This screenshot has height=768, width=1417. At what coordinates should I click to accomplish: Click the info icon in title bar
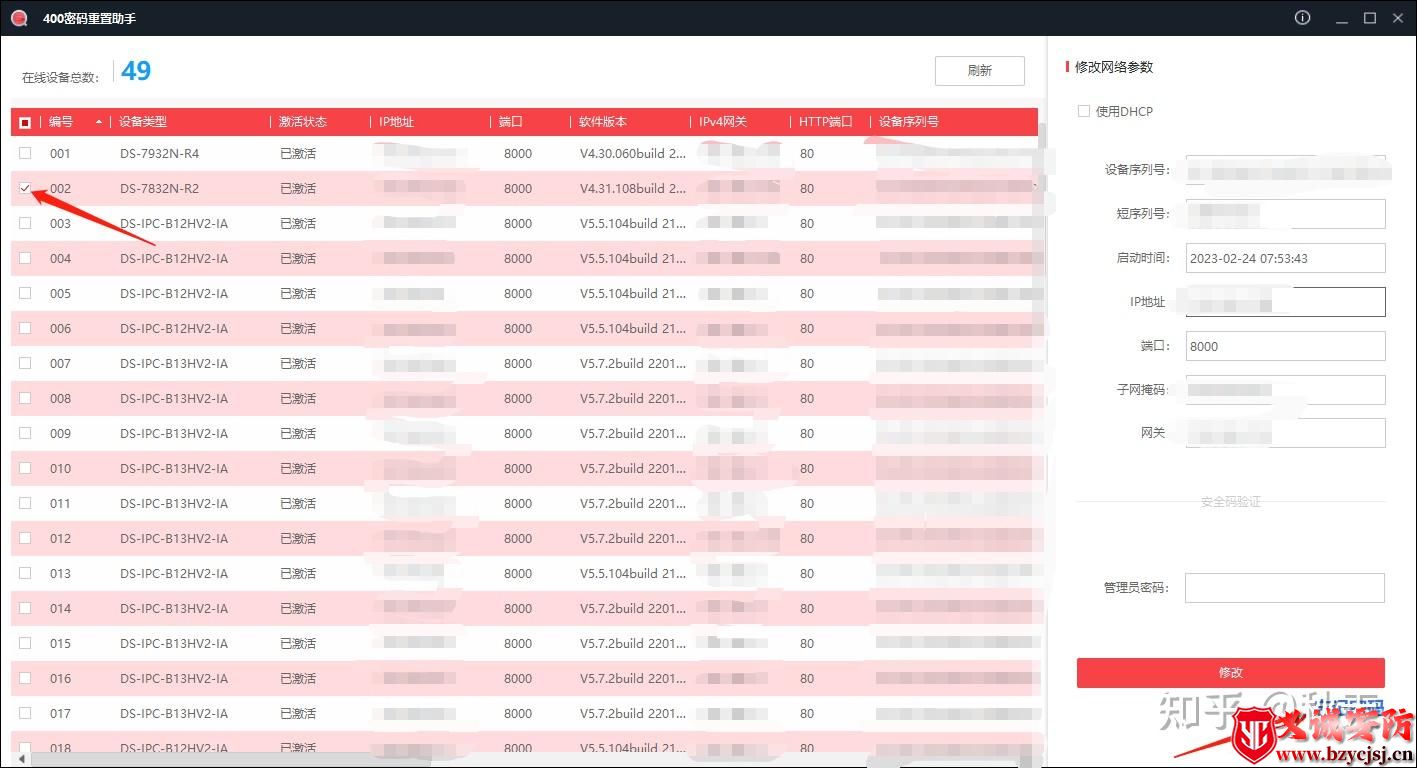(x=1302, y=18)
